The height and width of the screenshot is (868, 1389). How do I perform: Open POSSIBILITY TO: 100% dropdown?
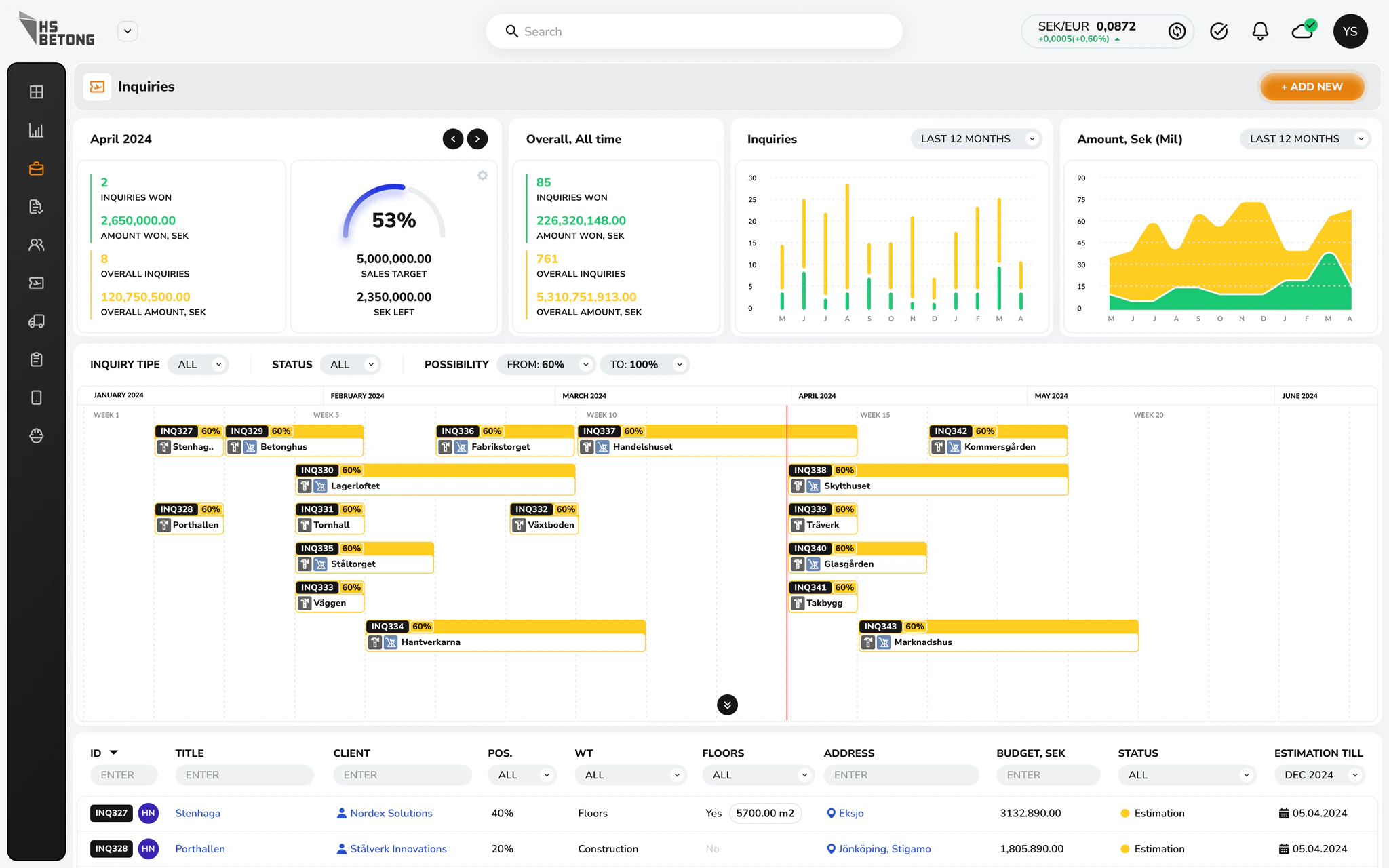[645, 365]
